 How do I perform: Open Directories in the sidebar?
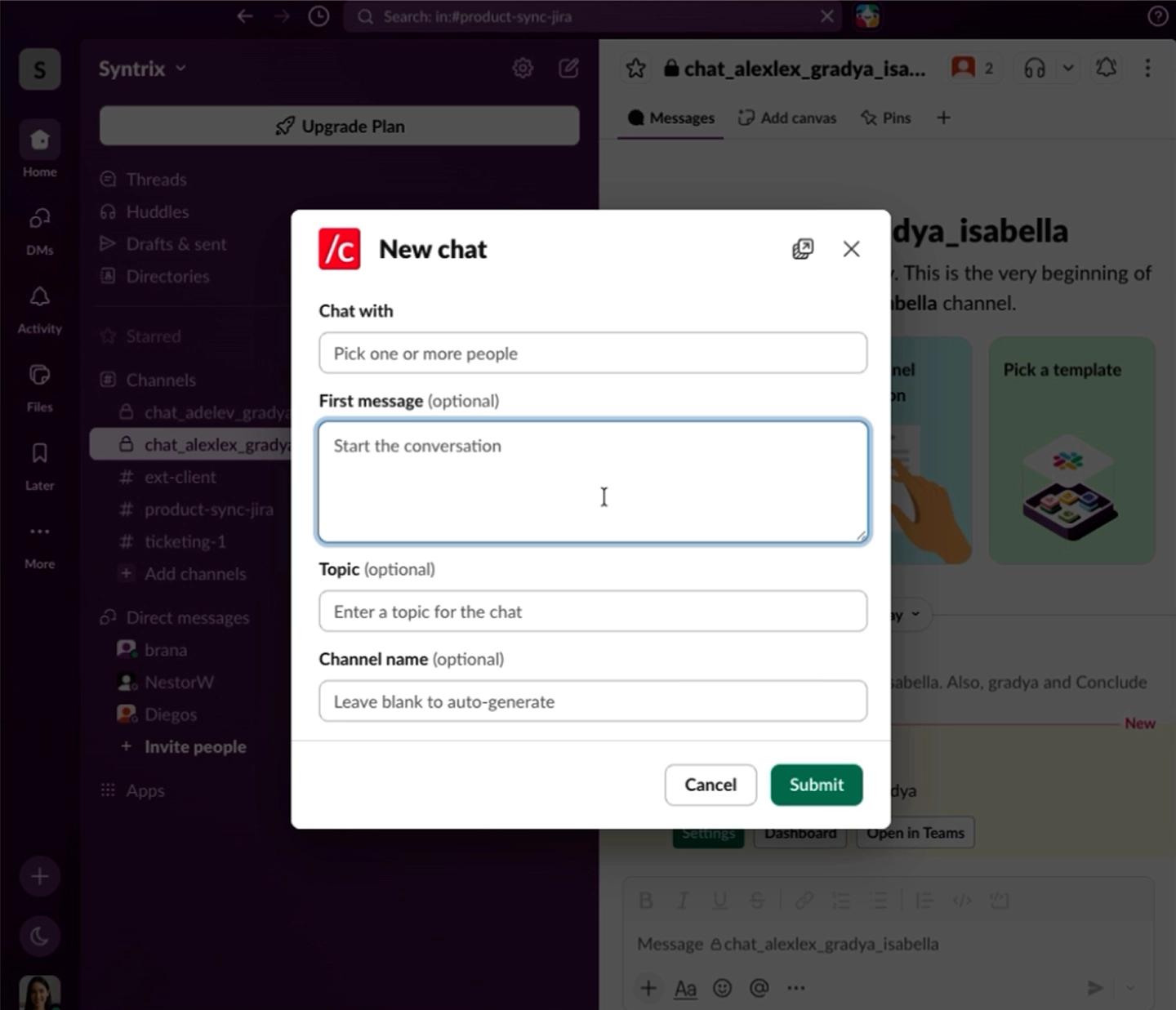pos(167,276)
